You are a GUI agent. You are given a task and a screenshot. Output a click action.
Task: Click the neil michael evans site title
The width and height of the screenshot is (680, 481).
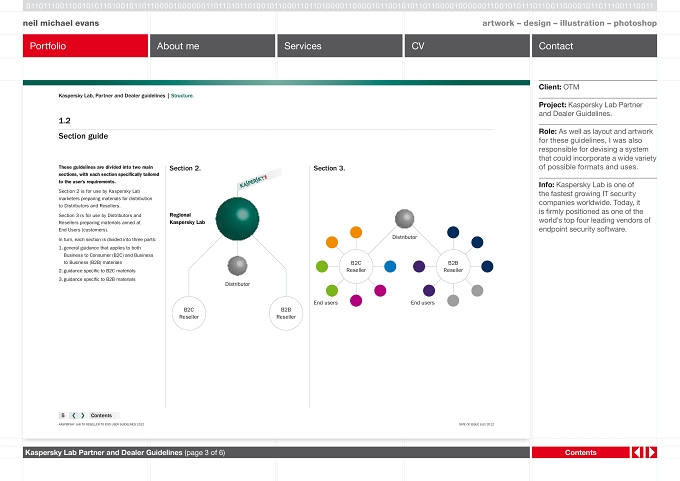click(61, 23)
